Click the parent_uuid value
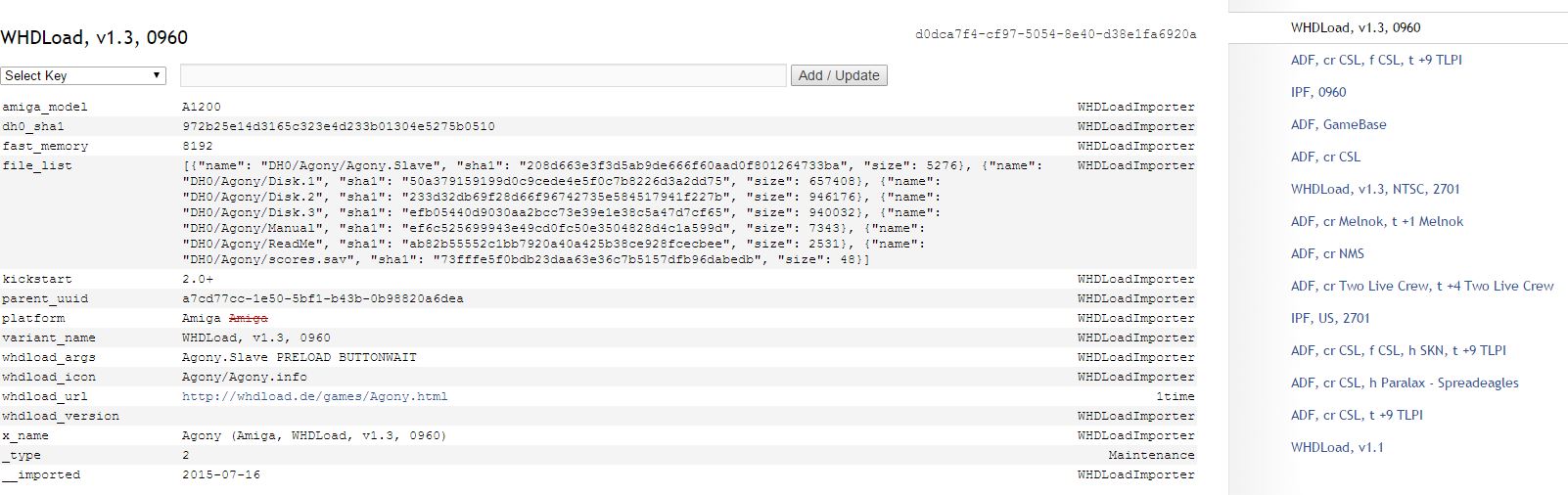The image size is (1568, 495). click(323, 298)
